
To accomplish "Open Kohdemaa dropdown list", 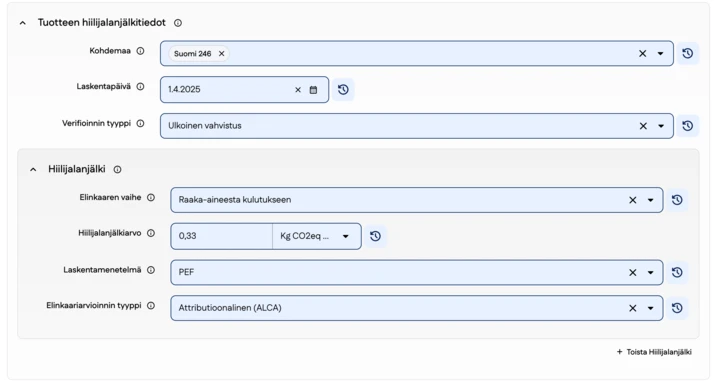I will pos(660,54).
